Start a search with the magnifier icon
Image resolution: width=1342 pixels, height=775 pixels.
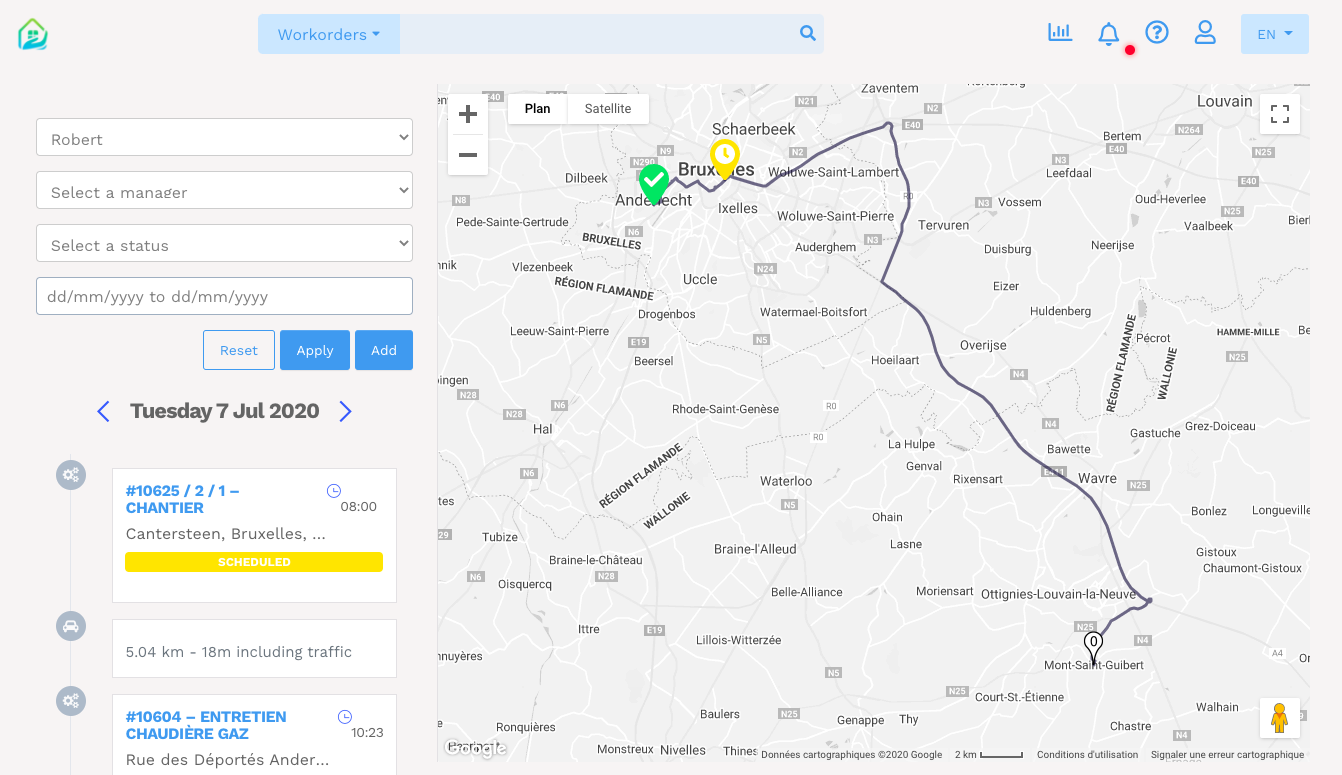807,33
